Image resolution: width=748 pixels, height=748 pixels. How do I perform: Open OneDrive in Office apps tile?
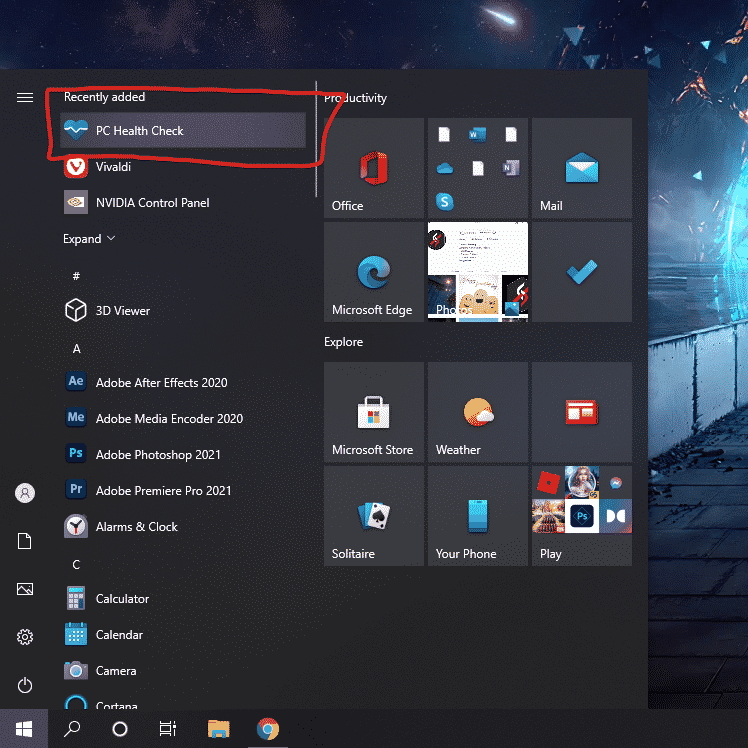pos(445,168)
